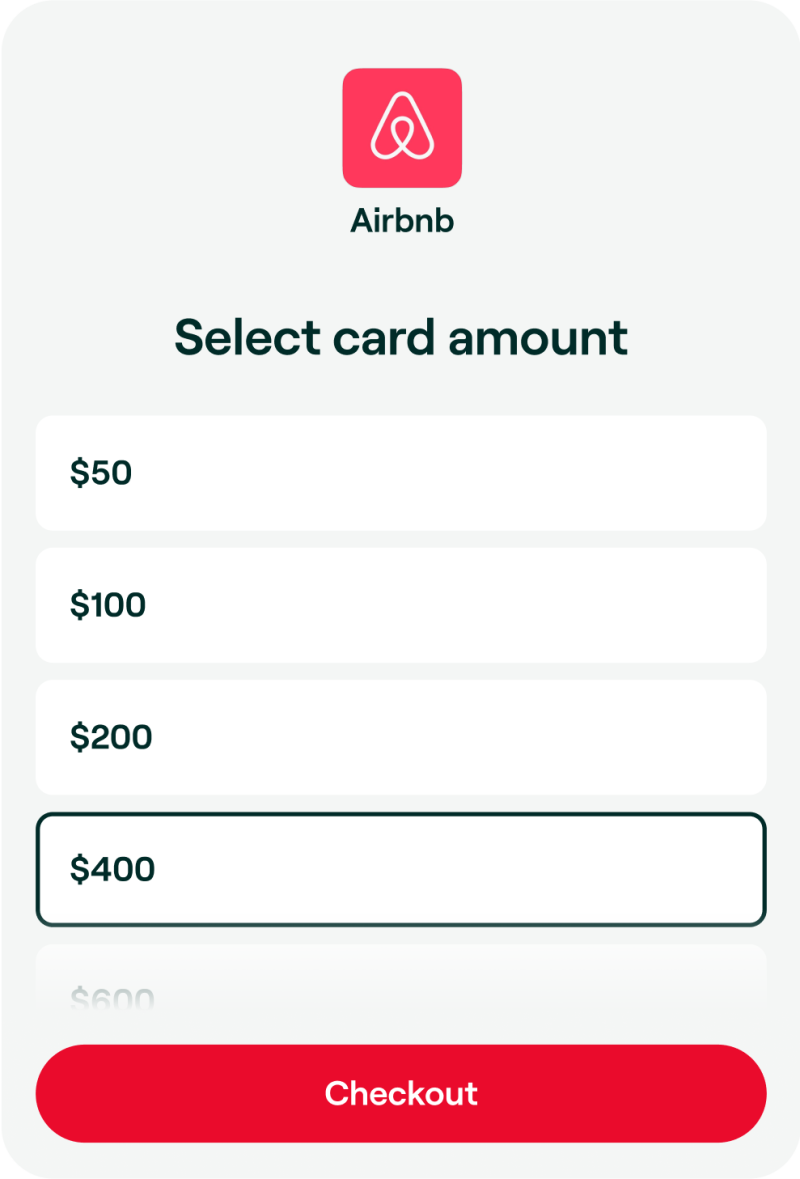800x1179 pixels.
Task: Click the $400 price label text
Action: click(x=112, y=870)
